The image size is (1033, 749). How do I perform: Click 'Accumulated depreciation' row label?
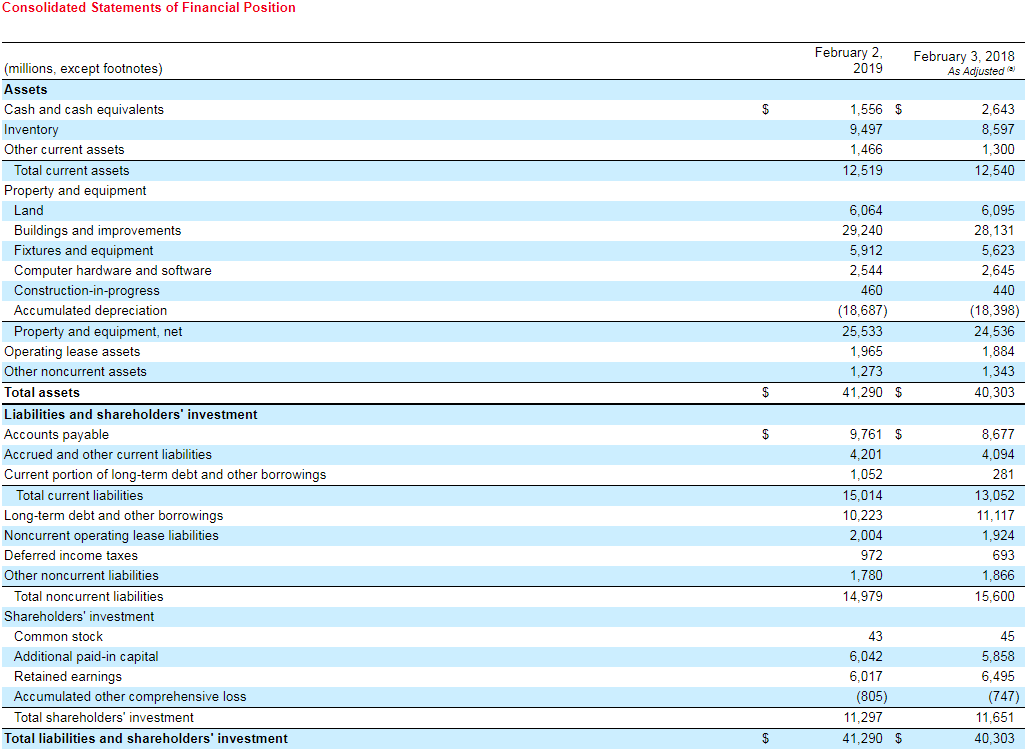[90, 311]
